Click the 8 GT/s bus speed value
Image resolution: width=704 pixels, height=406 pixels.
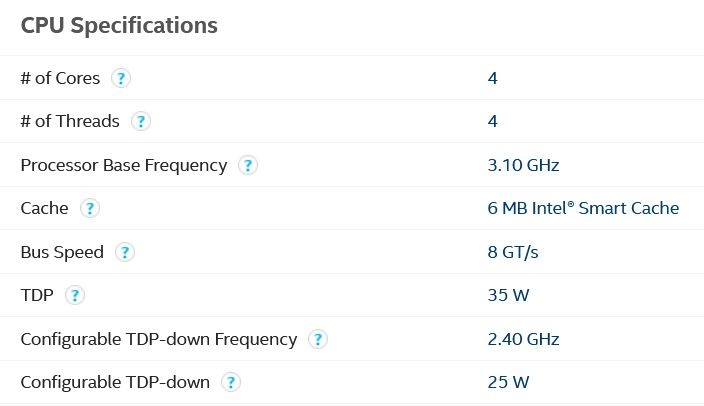click(x=513, y=252)
